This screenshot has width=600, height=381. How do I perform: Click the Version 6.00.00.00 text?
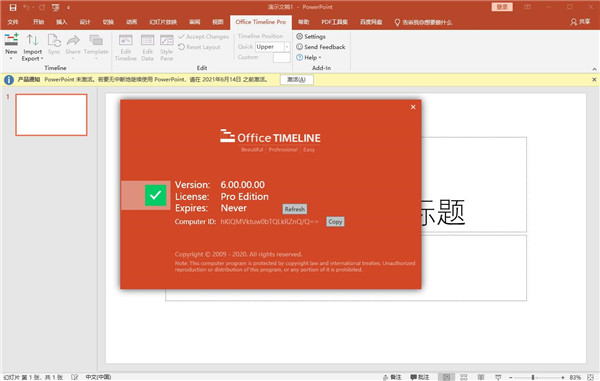pos(243,185)
